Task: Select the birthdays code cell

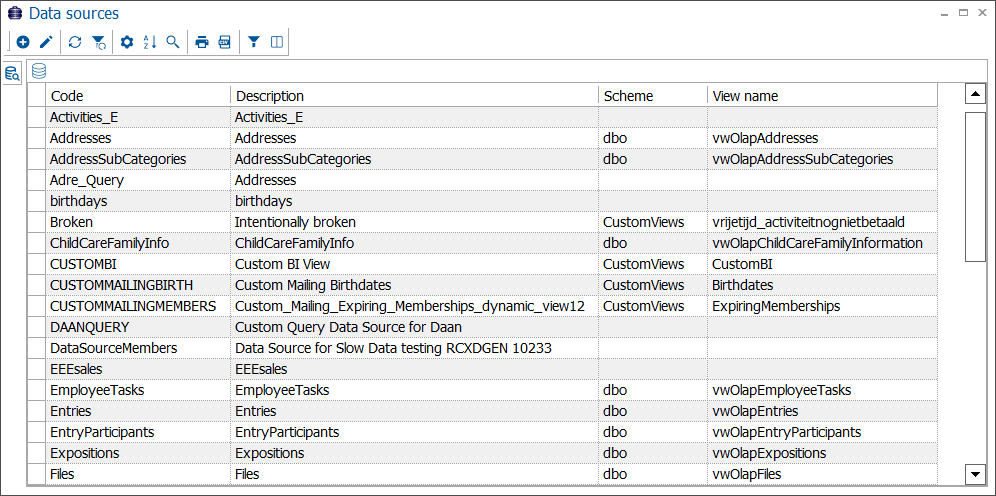Action: tap(138, 201)
